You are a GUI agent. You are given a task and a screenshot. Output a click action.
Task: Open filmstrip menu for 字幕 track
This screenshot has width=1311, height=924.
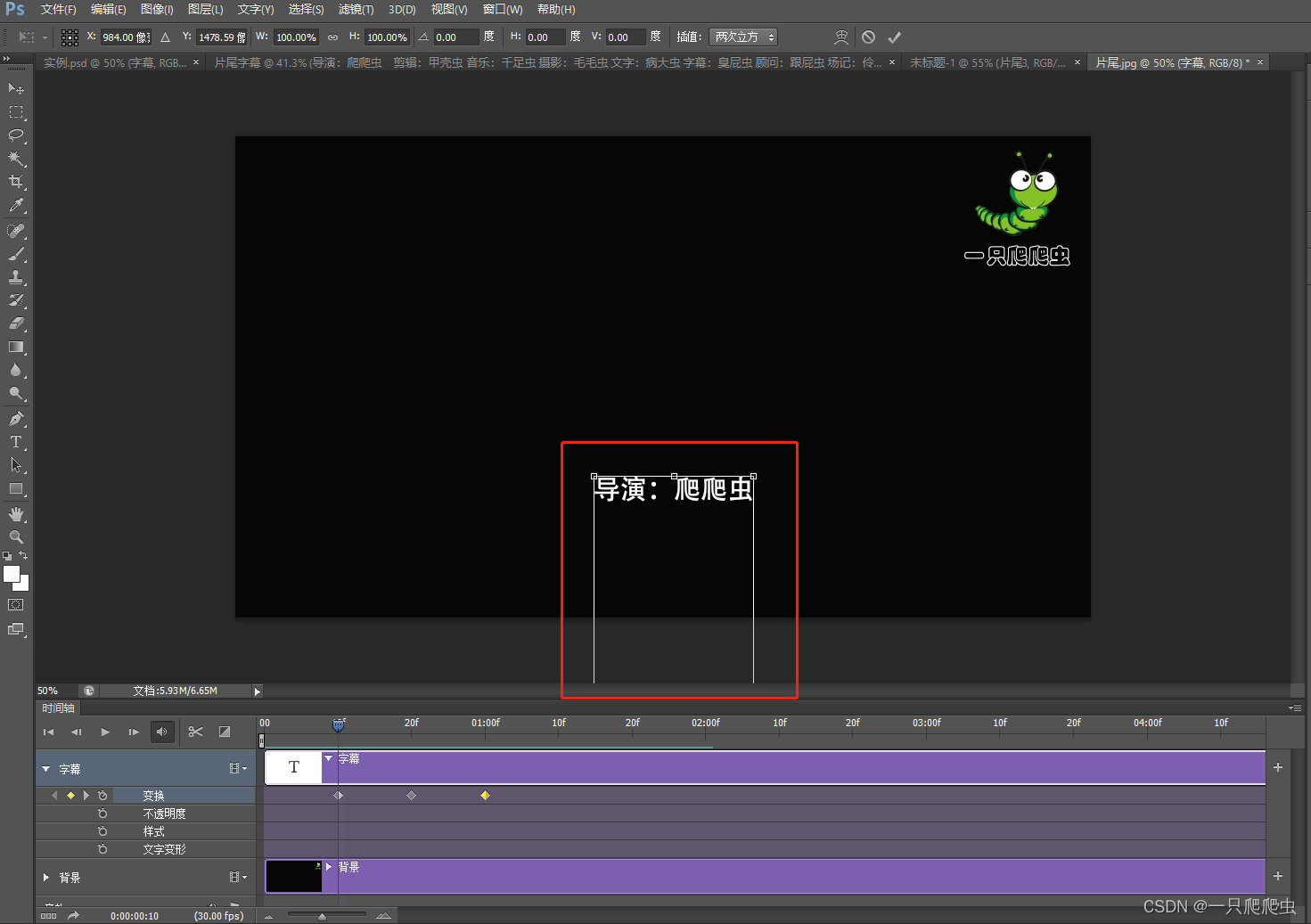237,768
